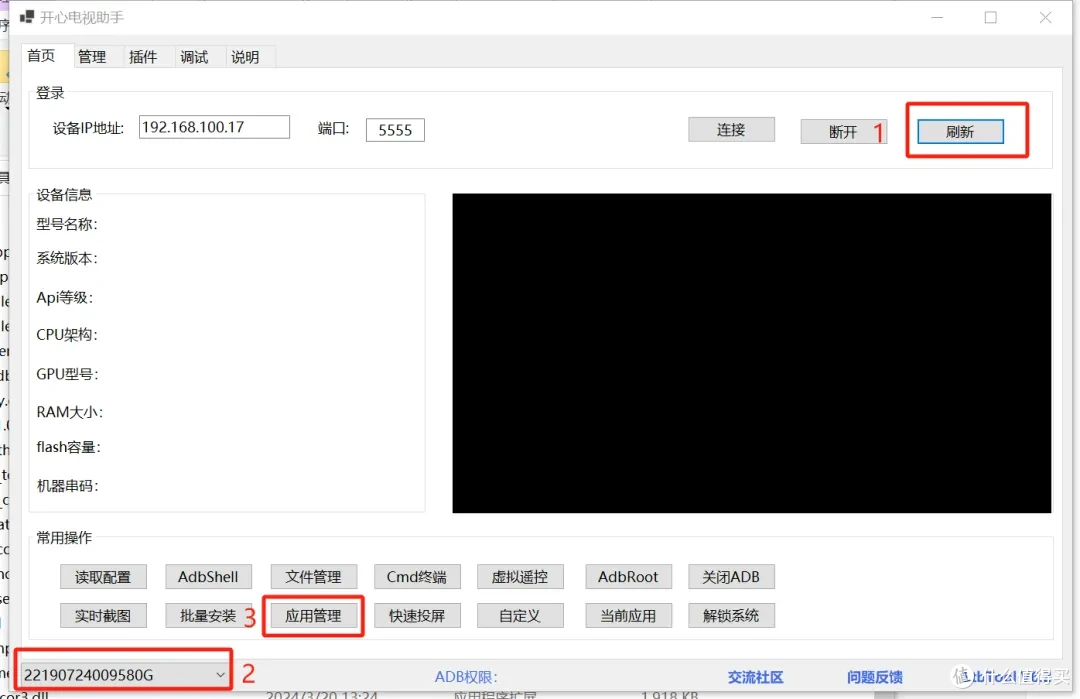
Task: Start 快速投屏
Action: (417, 616)
